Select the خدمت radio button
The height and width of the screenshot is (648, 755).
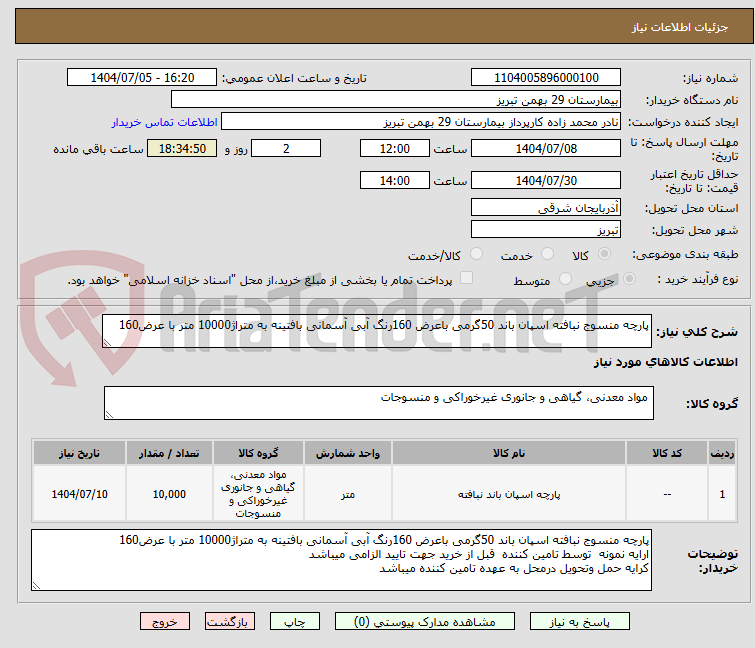point(547,254)
